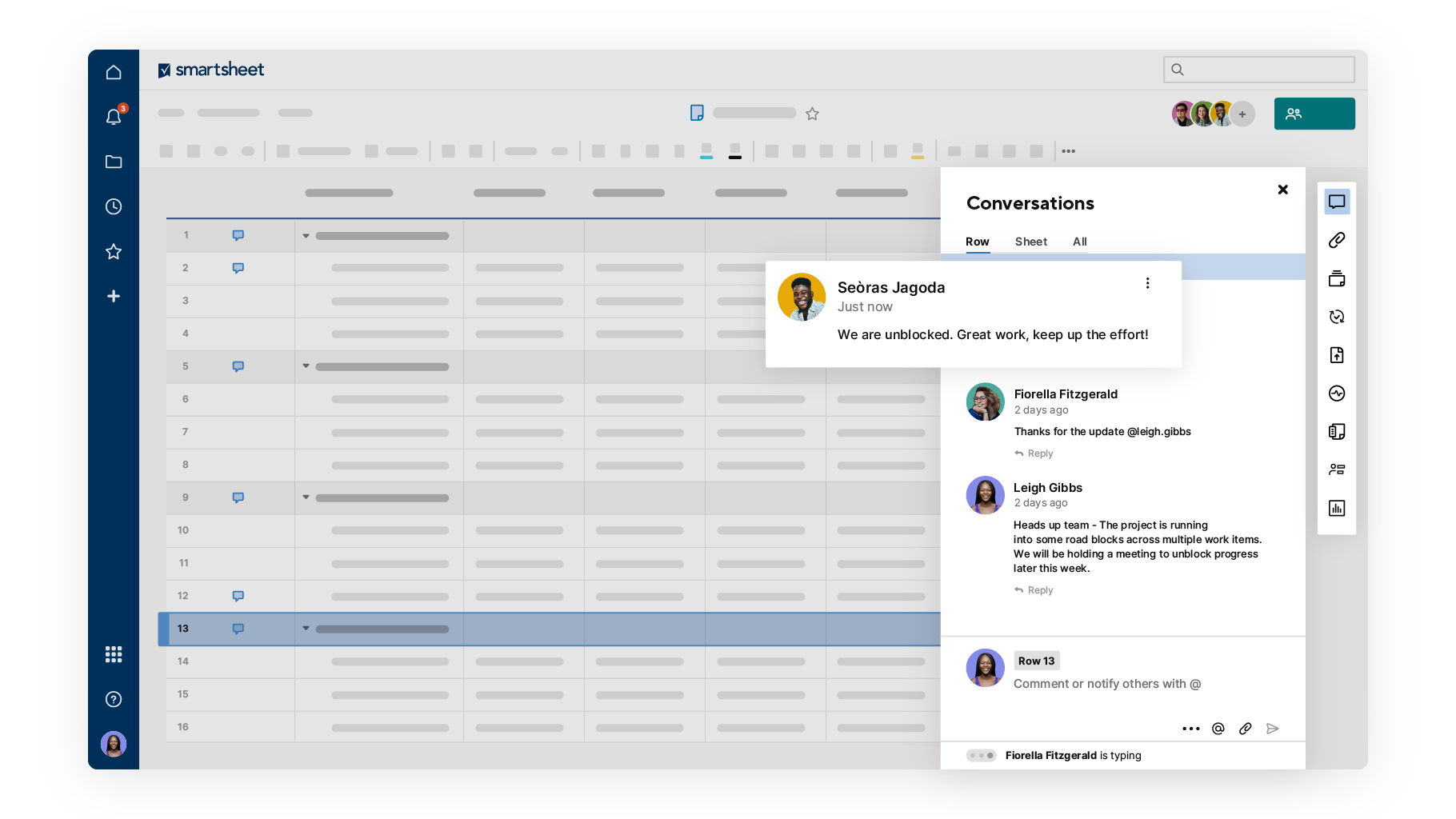Click the @ mention icon in comment box
The width and height of the screenshot is (1456, 819).
tap(1218, 728)
